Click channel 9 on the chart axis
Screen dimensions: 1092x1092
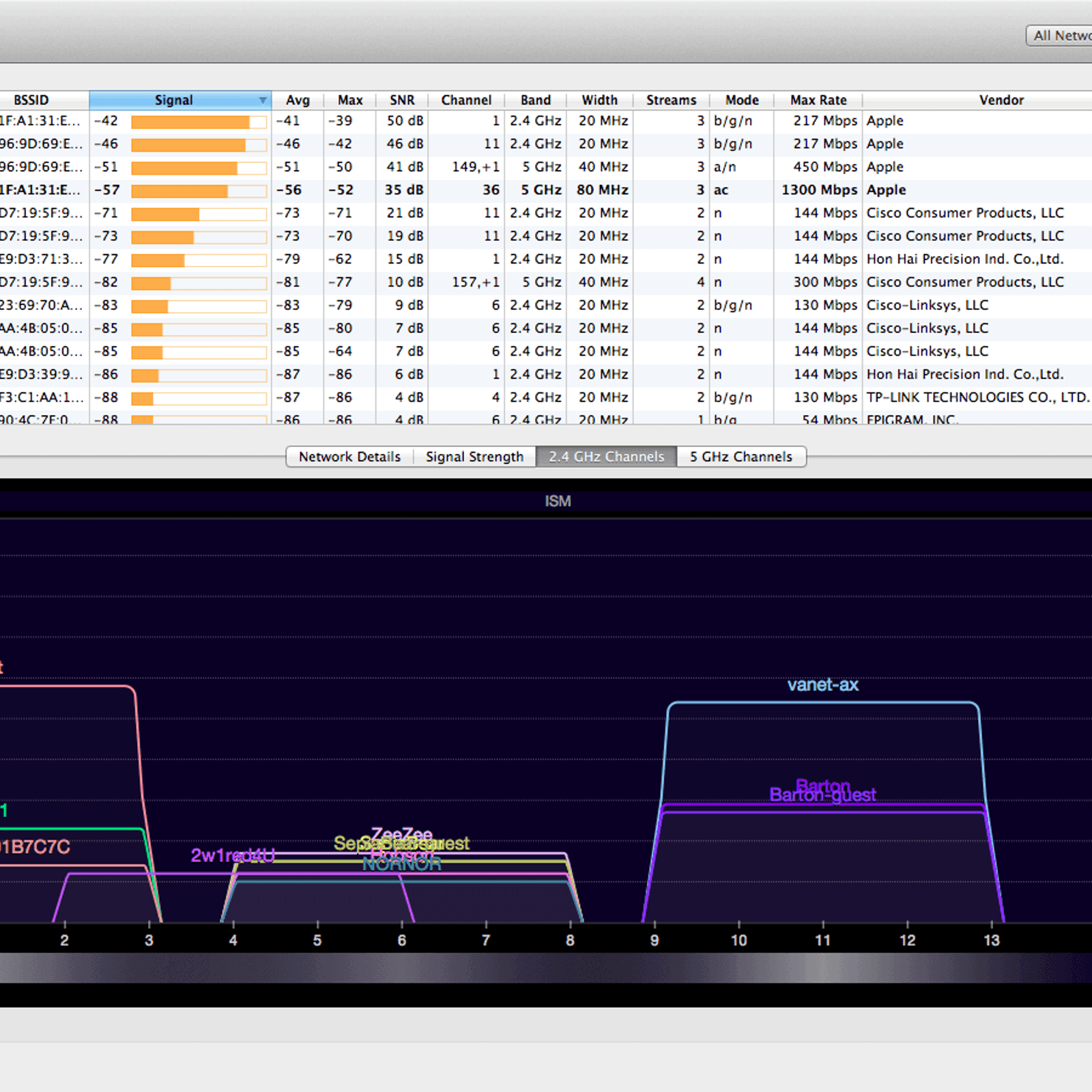pyautogui.click(x=654, y=940)
